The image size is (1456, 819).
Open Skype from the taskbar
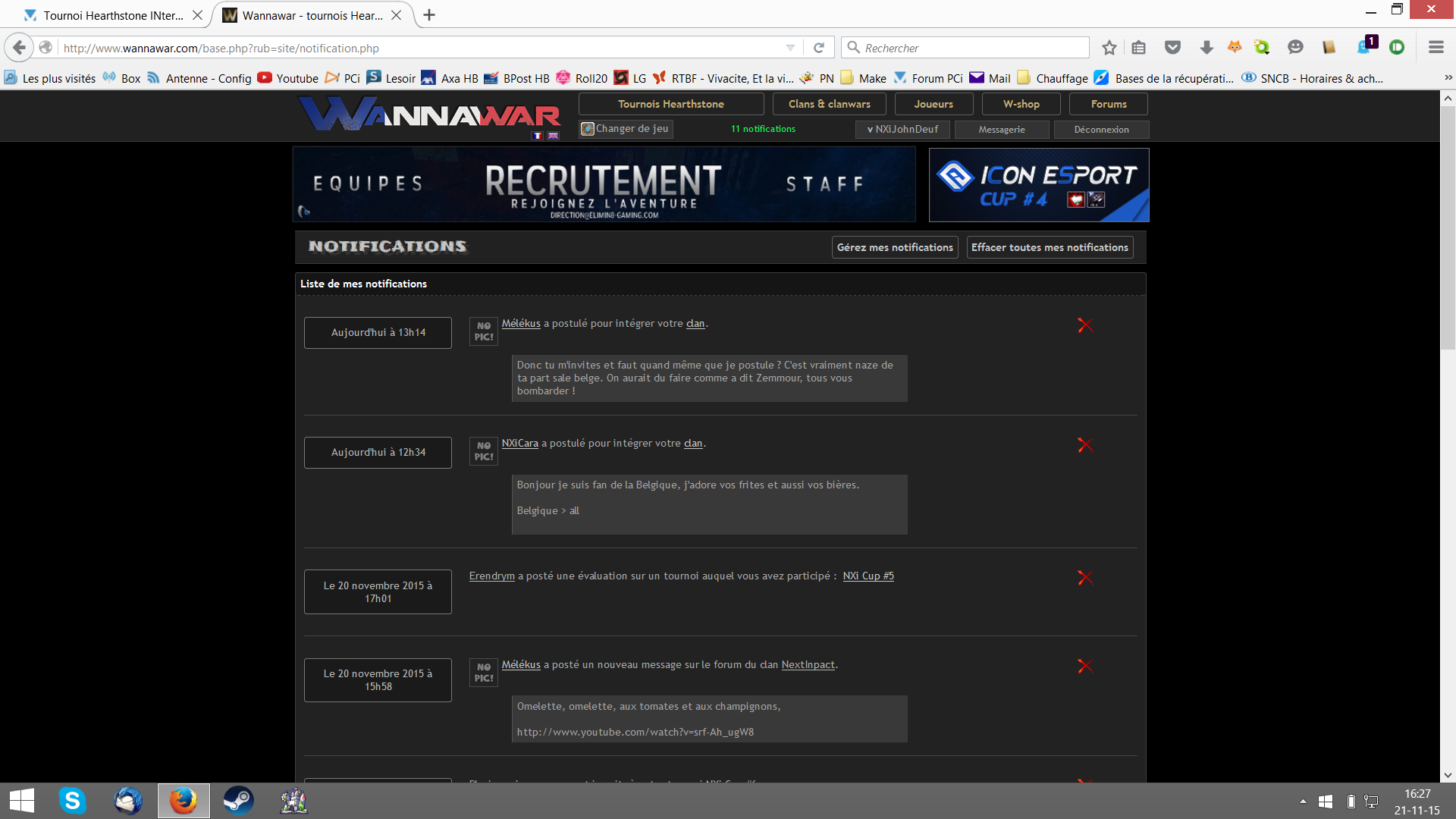(72, 801)
